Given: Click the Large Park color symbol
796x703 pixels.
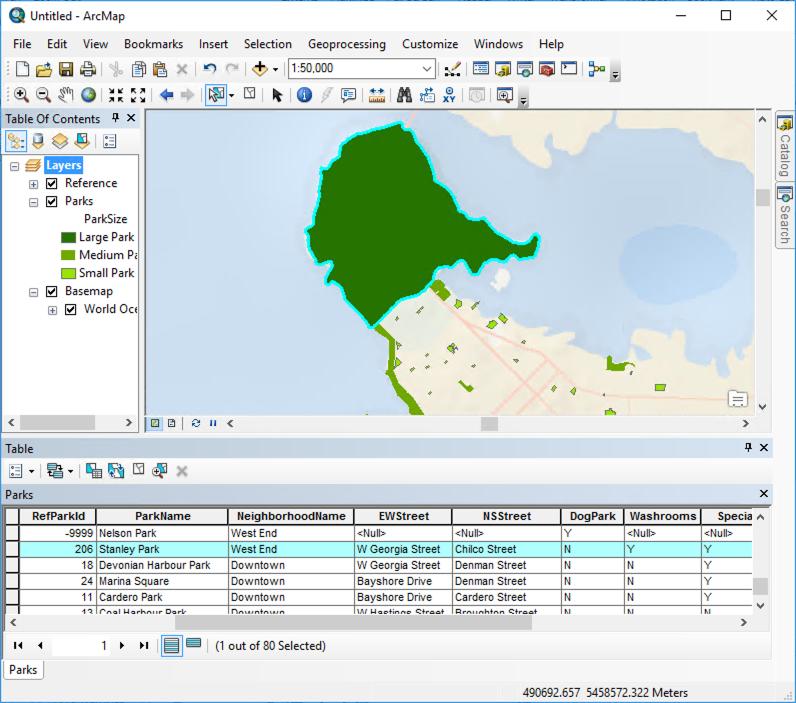Looking at the screenshot, I should point(68,237).
